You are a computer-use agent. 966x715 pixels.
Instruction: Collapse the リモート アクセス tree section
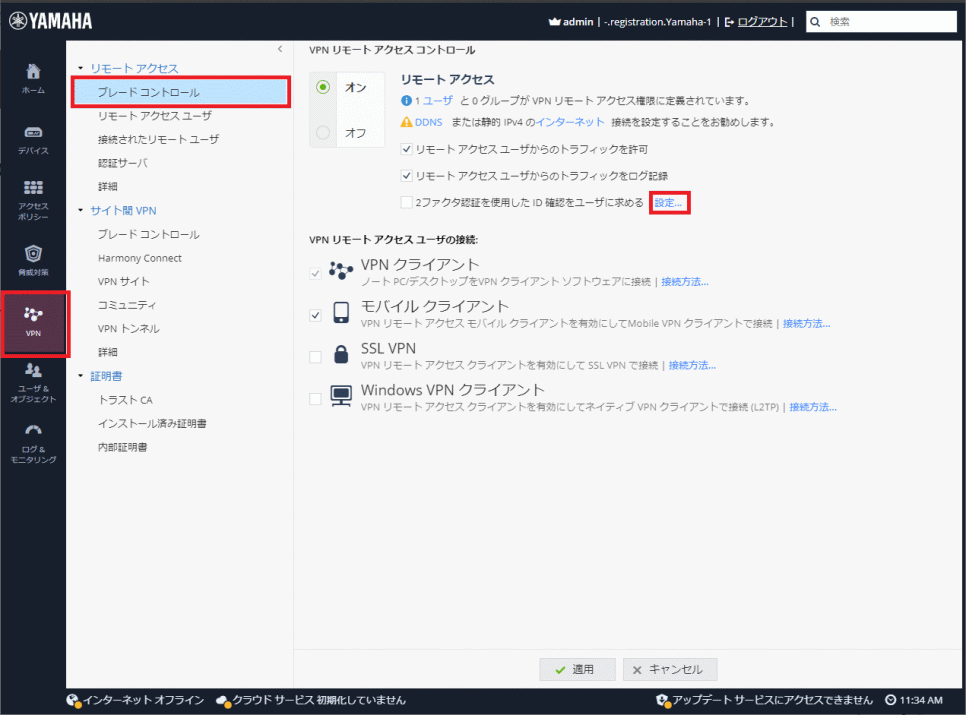pos(81,68)
